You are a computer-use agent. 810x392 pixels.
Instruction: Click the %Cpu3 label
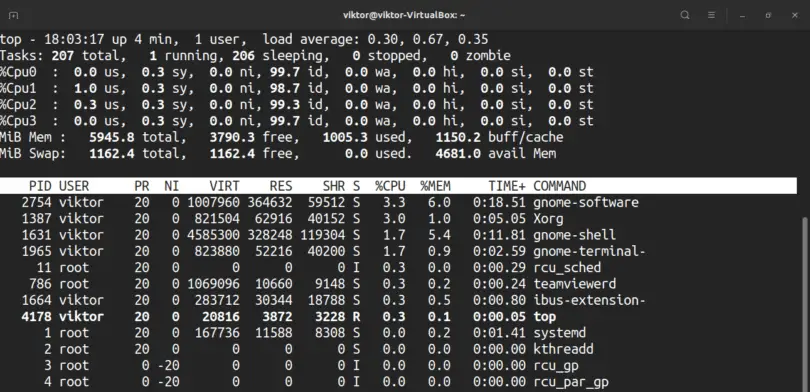pyautogui.click(x=18, y=121)
